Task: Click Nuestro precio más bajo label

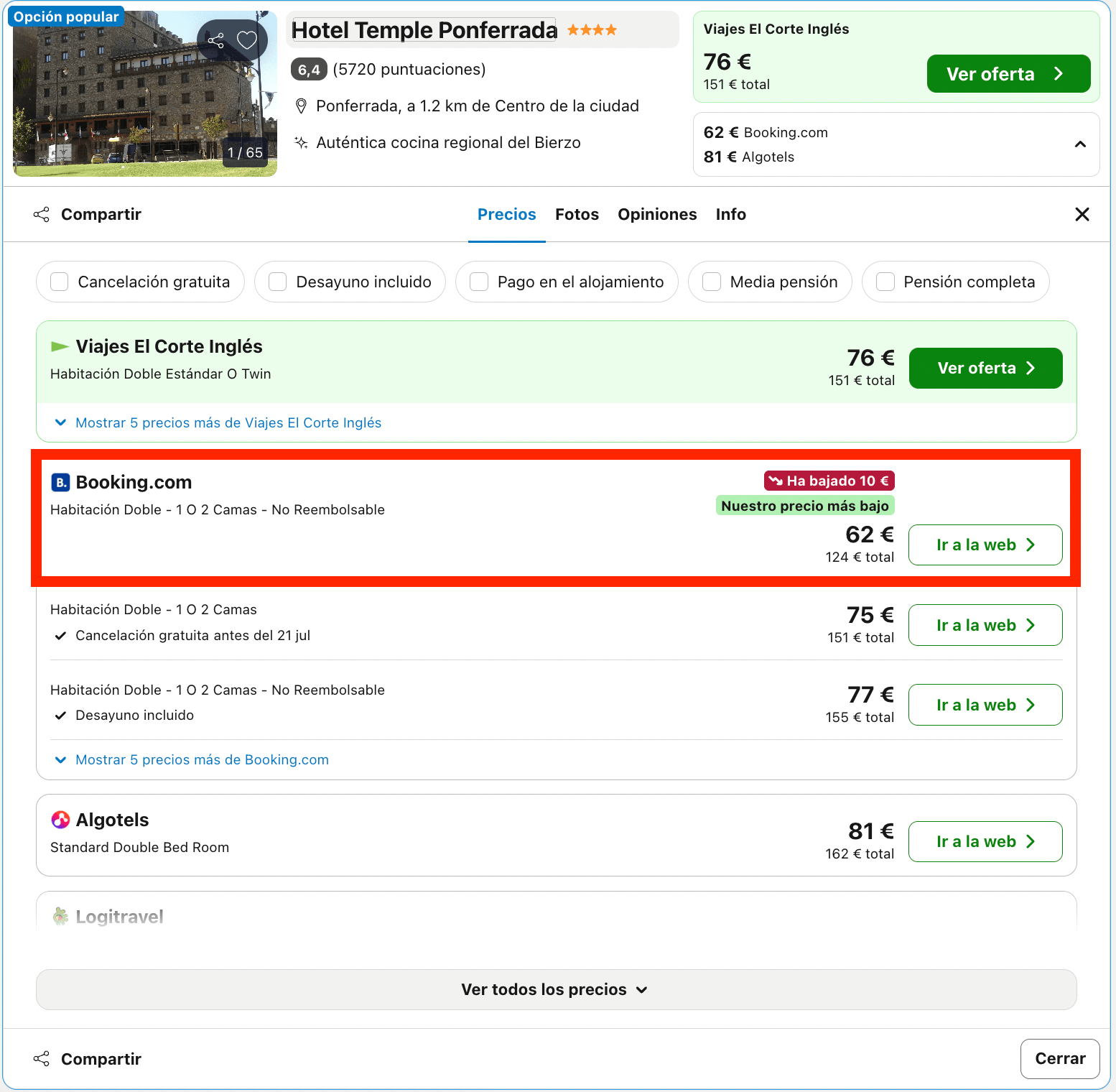Action: 805,505
